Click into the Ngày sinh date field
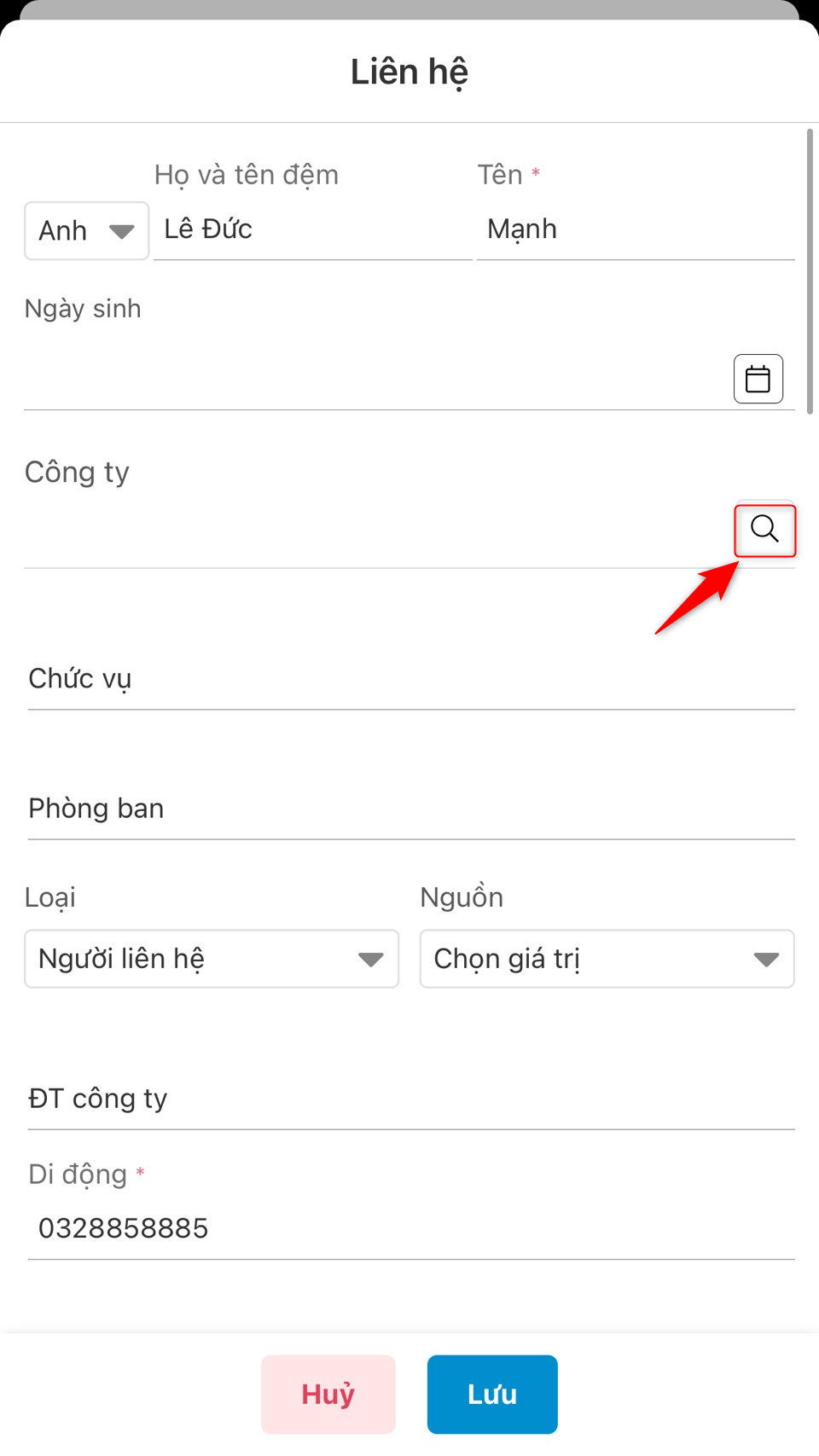Image resolution: width=819 pixels, height=1456 pixels. click(377, 379)
